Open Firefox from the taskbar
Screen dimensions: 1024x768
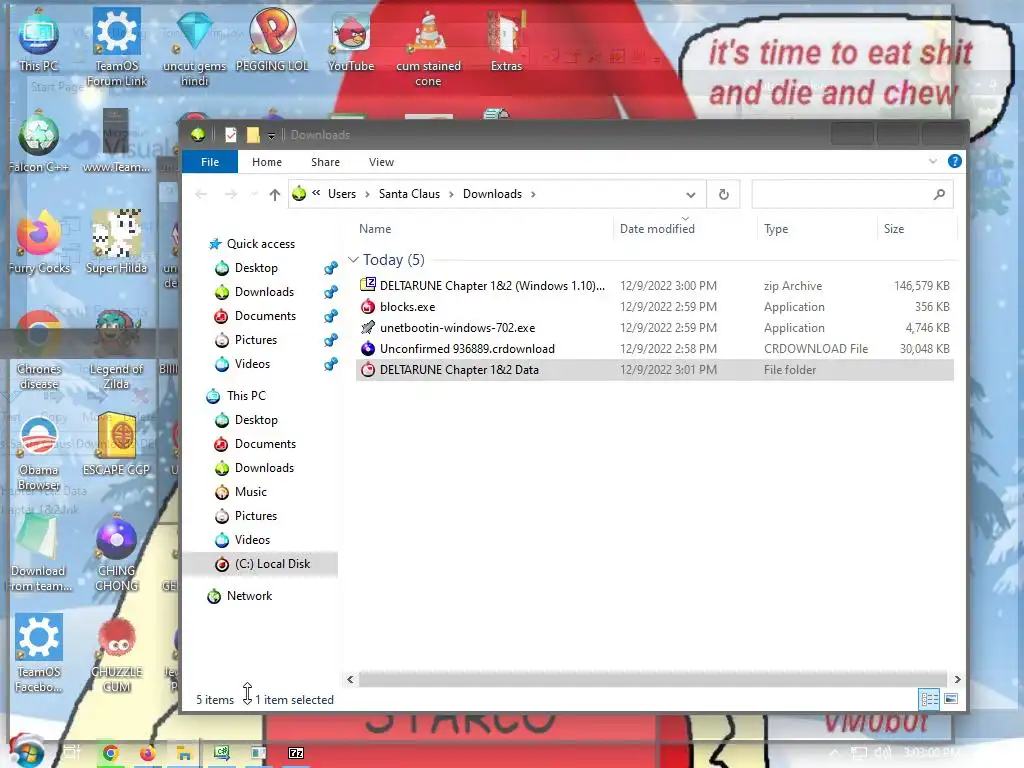point(147,754)
